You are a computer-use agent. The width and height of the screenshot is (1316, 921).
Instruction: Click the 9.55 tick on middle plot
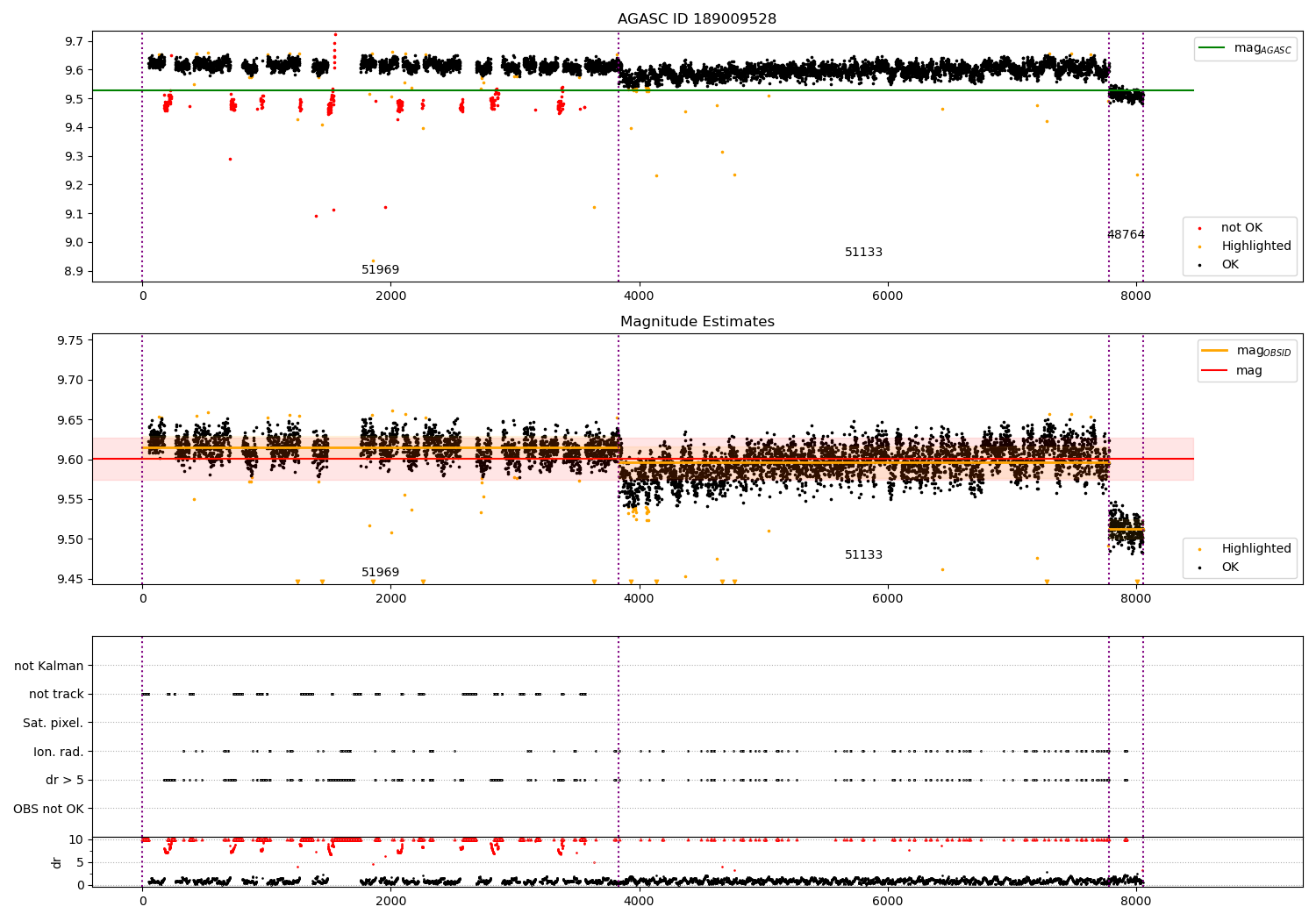pyautogui.click(x=71, y=500)
